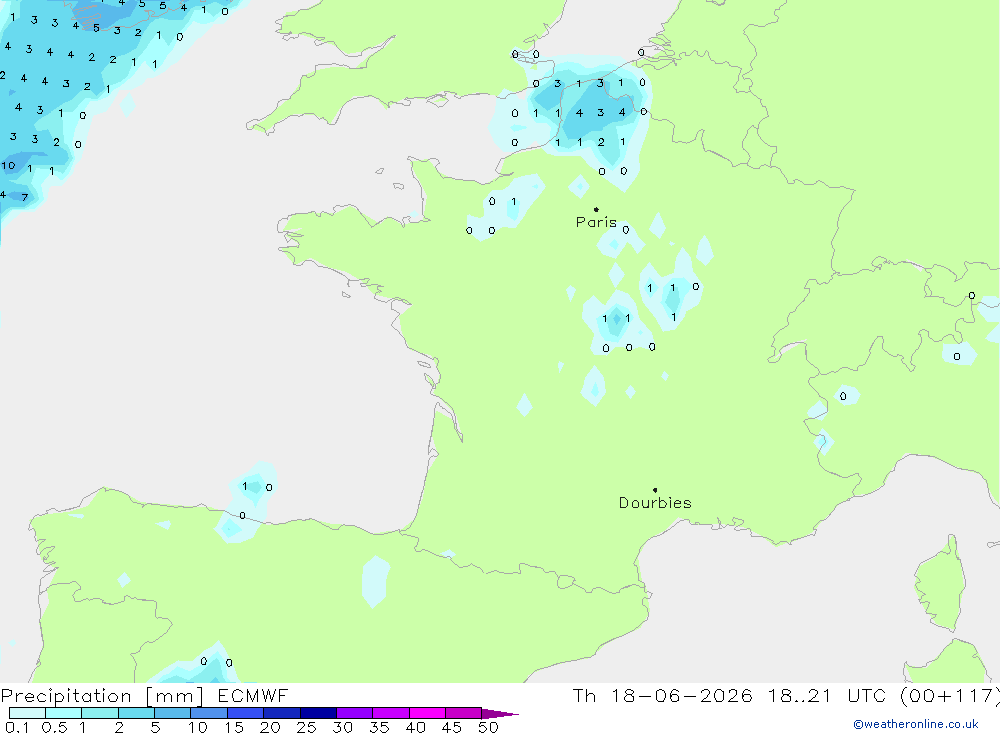The image size is (1000, 733).
Task: Select the 40–45 mm magenta legend swatch
Action: click(427, 713)
